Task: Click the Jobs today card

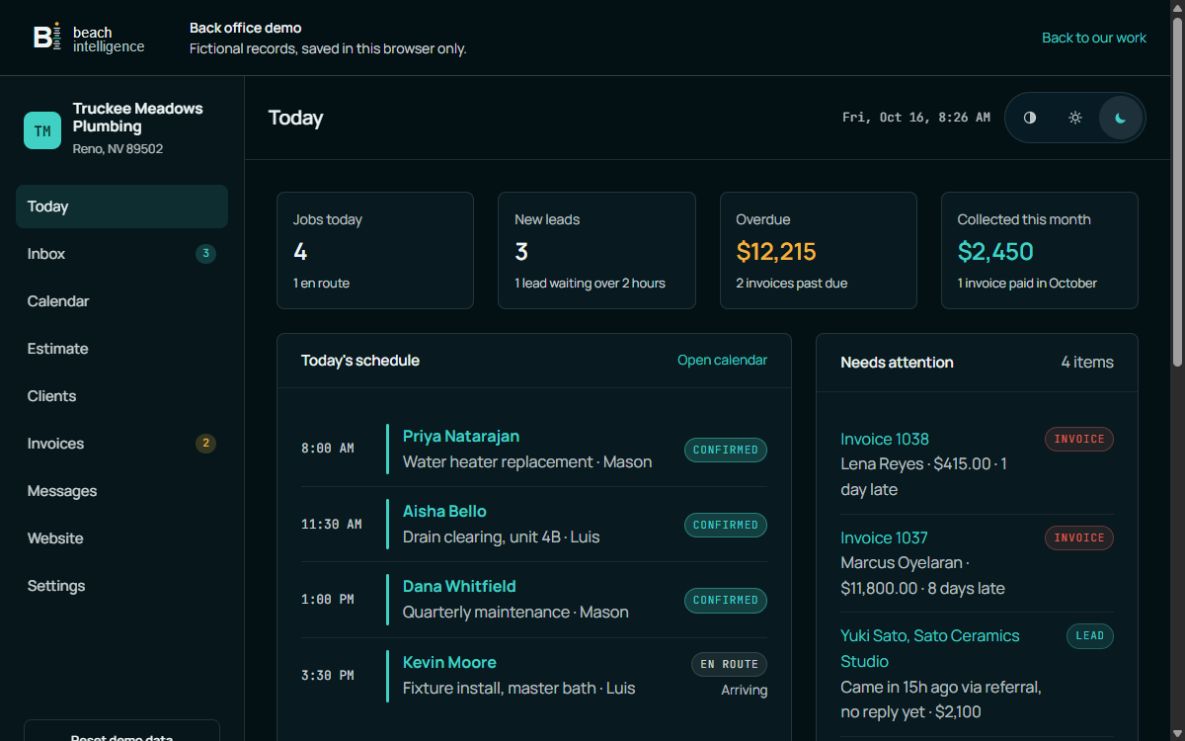Action: (375, 250)
